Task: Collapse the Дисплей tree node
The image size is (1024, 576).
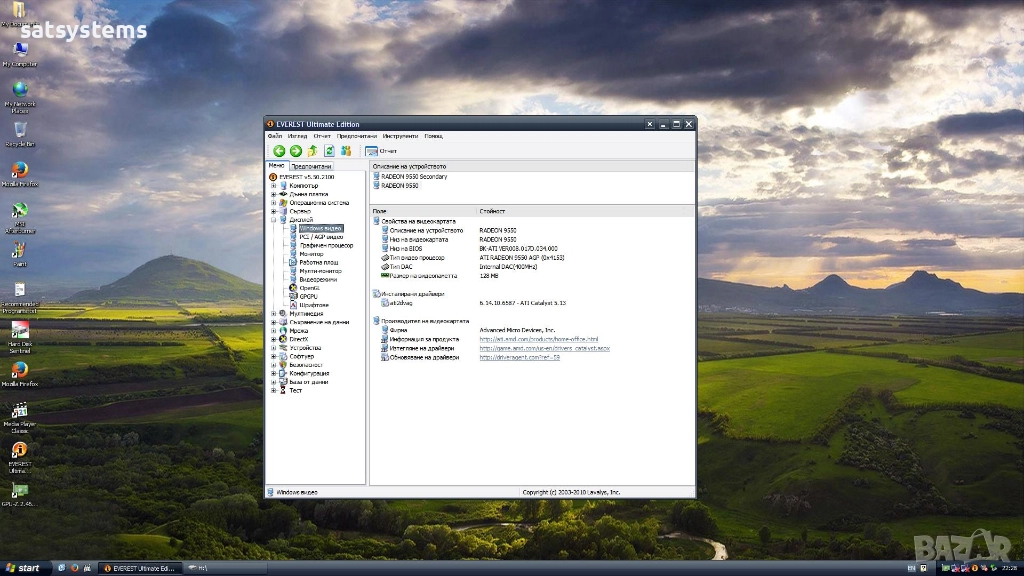Action: 273,219
